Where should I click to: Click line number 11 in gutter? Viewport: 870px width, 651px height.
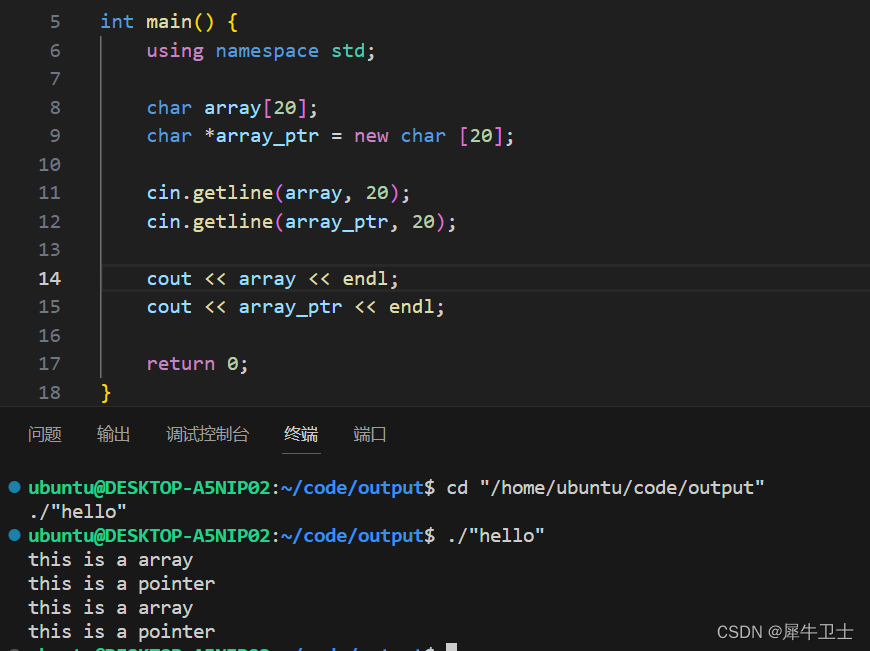(x=49, y=193)
